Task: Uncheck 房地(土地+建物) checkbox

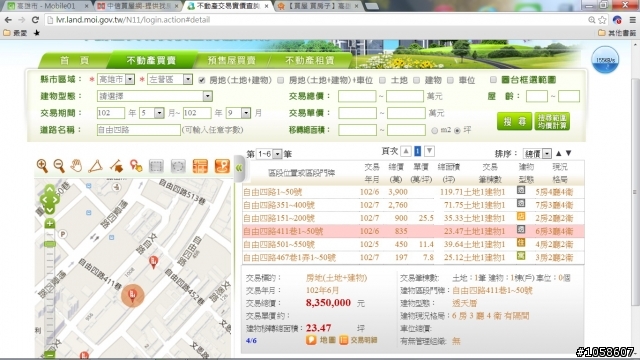Action: pyautogui.click(x=202, y=80)
